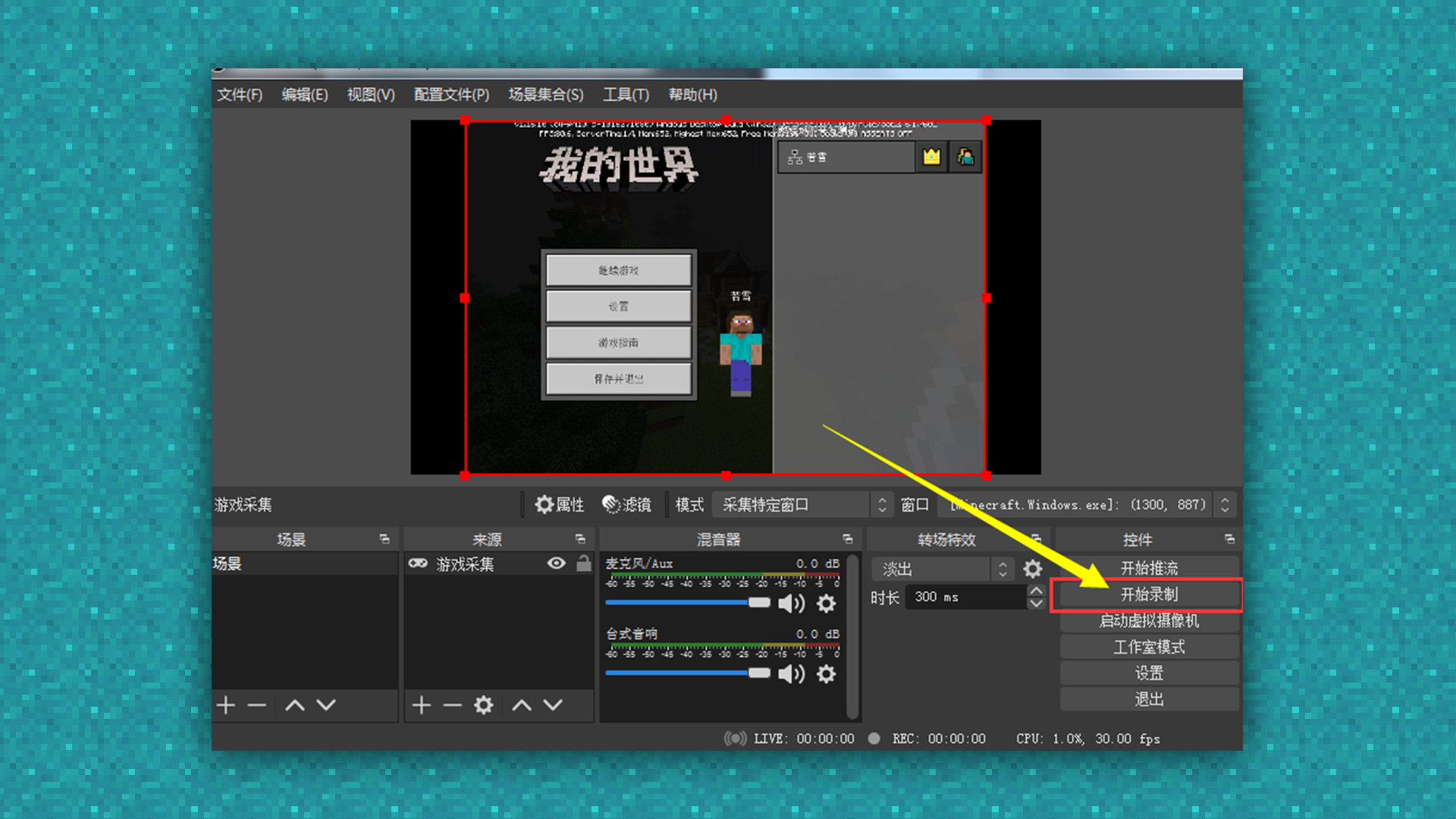This screenshot has width=1456, height=819.
Task: Move scene up with the up arrow
Action: tap(295, 705)
